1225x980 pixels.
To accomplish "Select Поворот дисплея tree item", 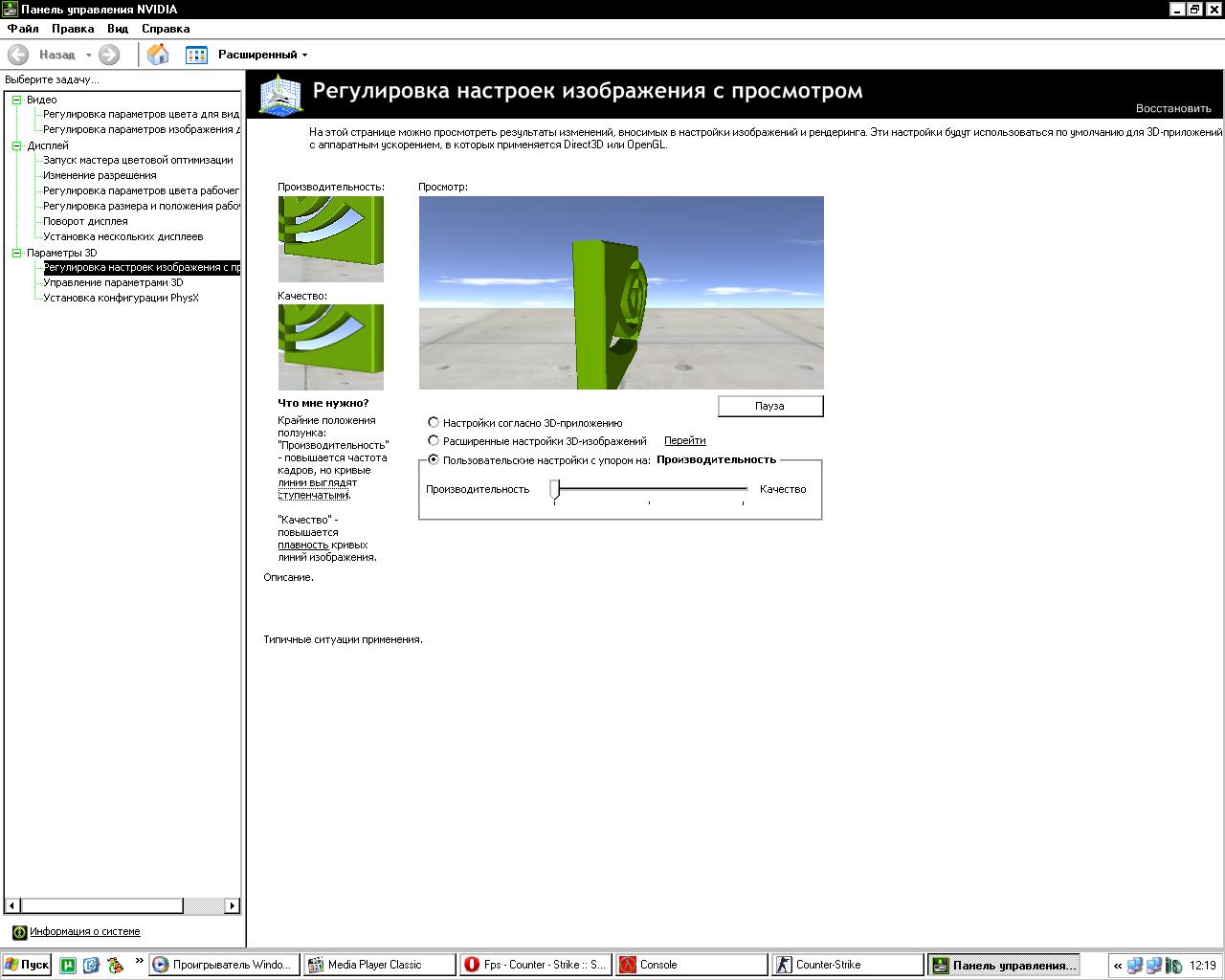I will pos(85,221).
